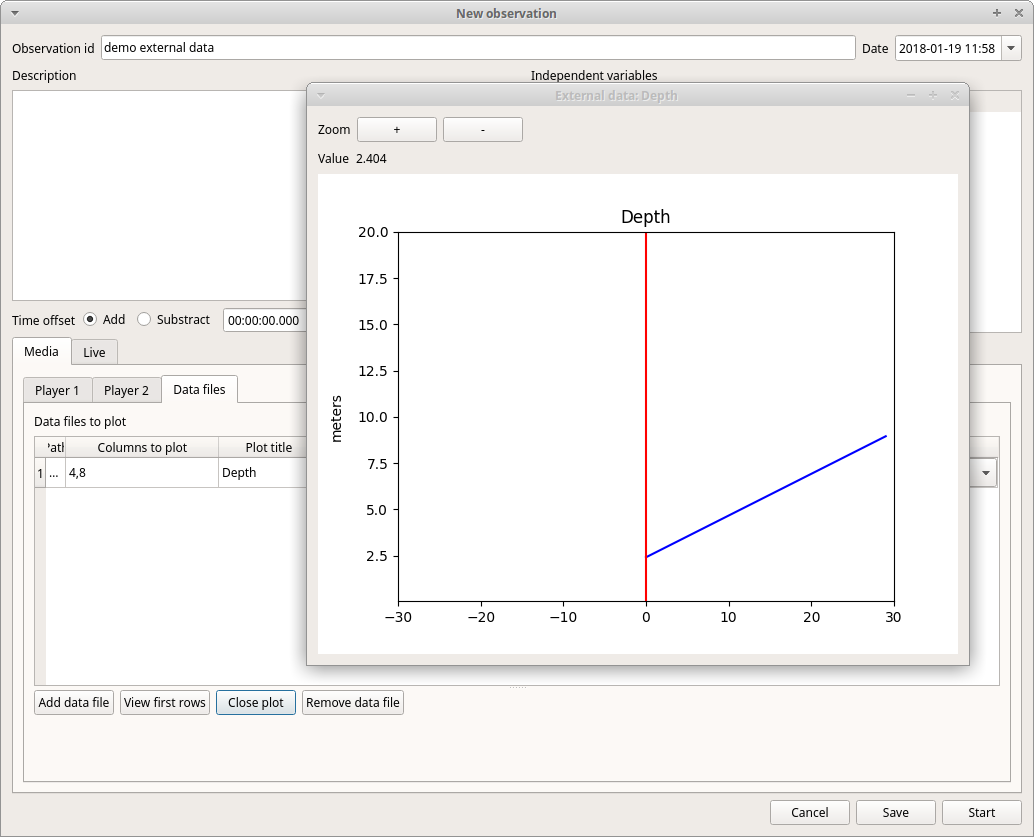Minimize the External data: Depth window
The height and width of the screenshot is (837, 1034).
[x=911, y=96]
